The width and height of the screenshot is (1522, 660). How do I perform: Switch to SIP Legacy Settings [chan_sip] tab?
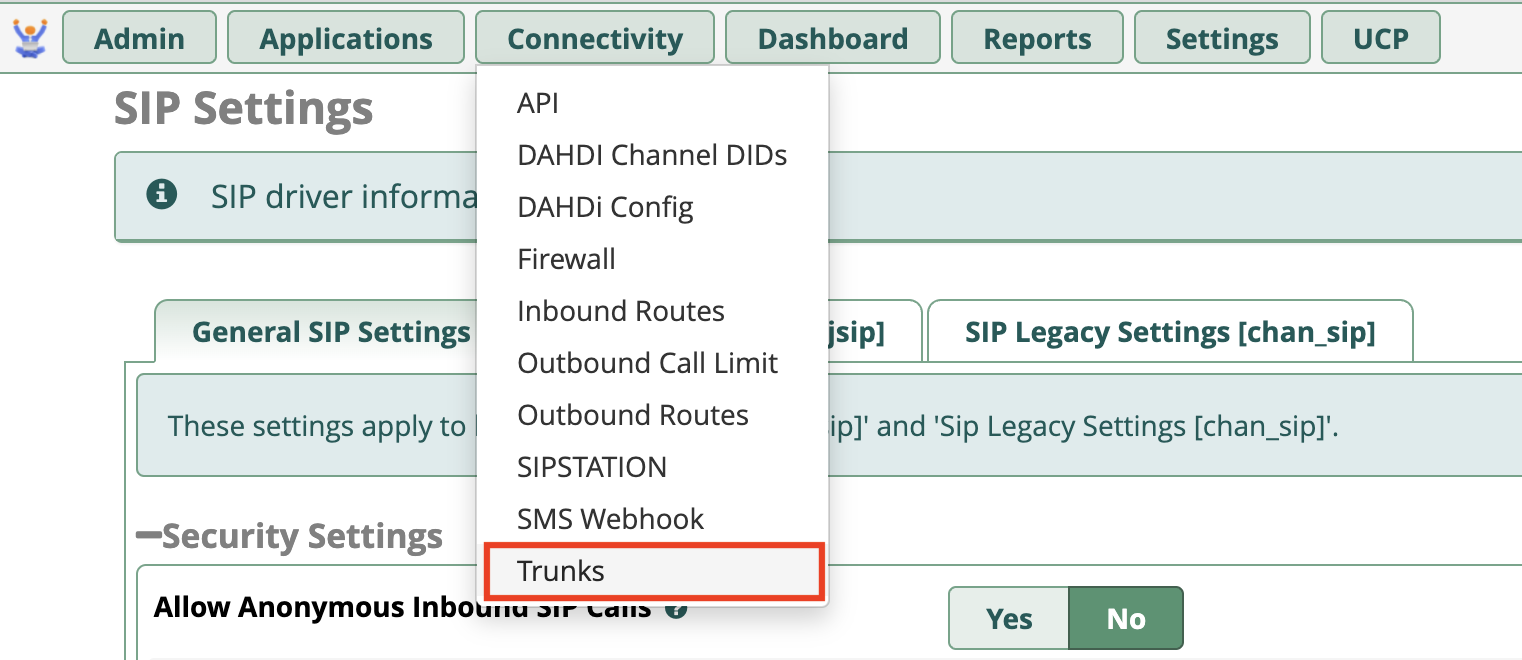pos(1171,331)
